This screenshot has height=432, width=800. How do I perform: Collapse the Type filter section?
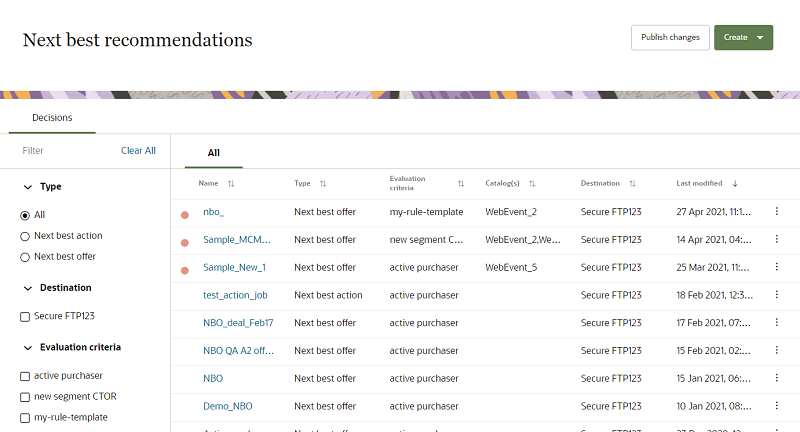pos(27,187)
